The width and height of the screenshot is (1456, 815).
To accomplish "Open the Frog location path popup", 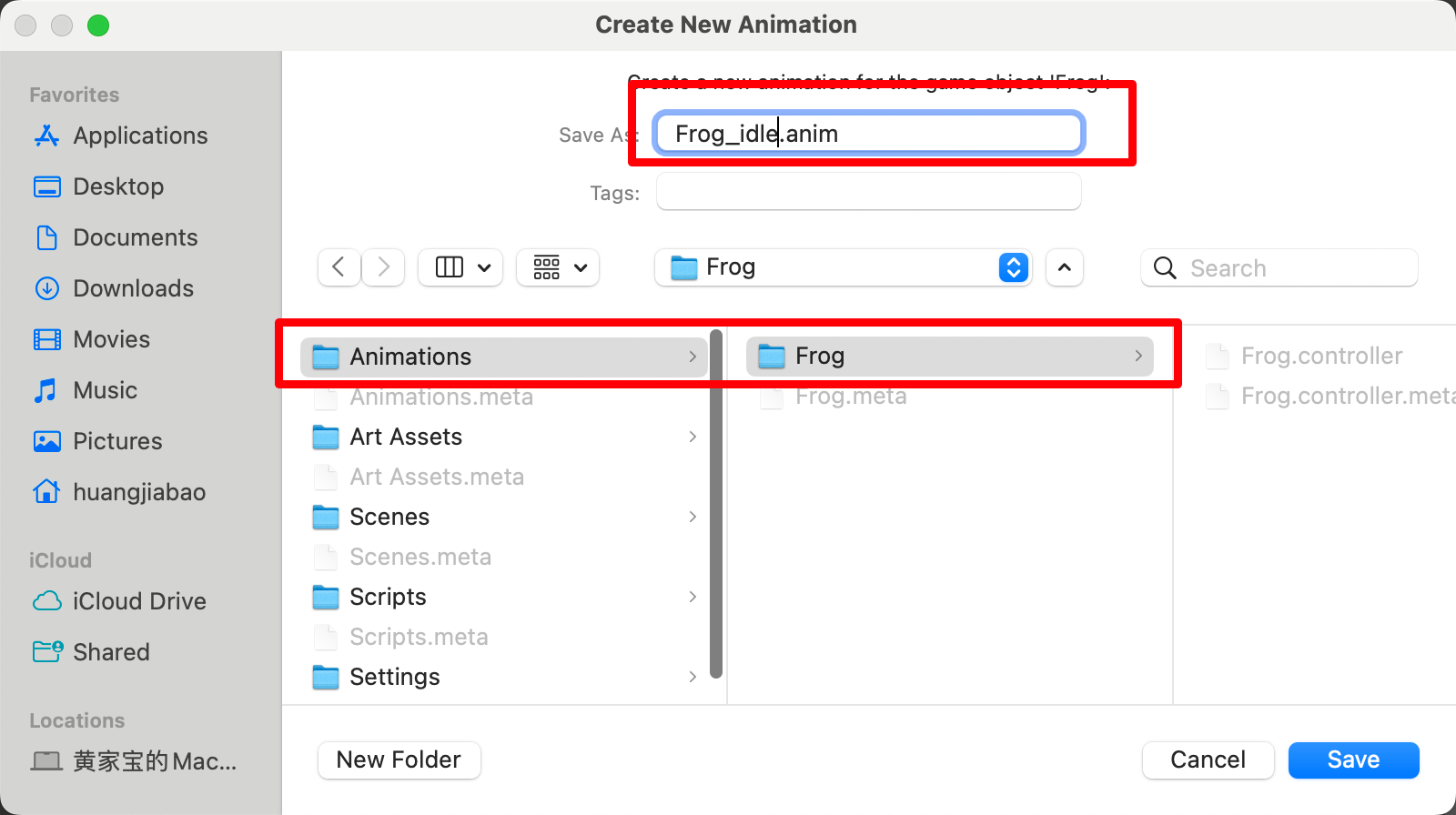I will click(x=843, y=267).
